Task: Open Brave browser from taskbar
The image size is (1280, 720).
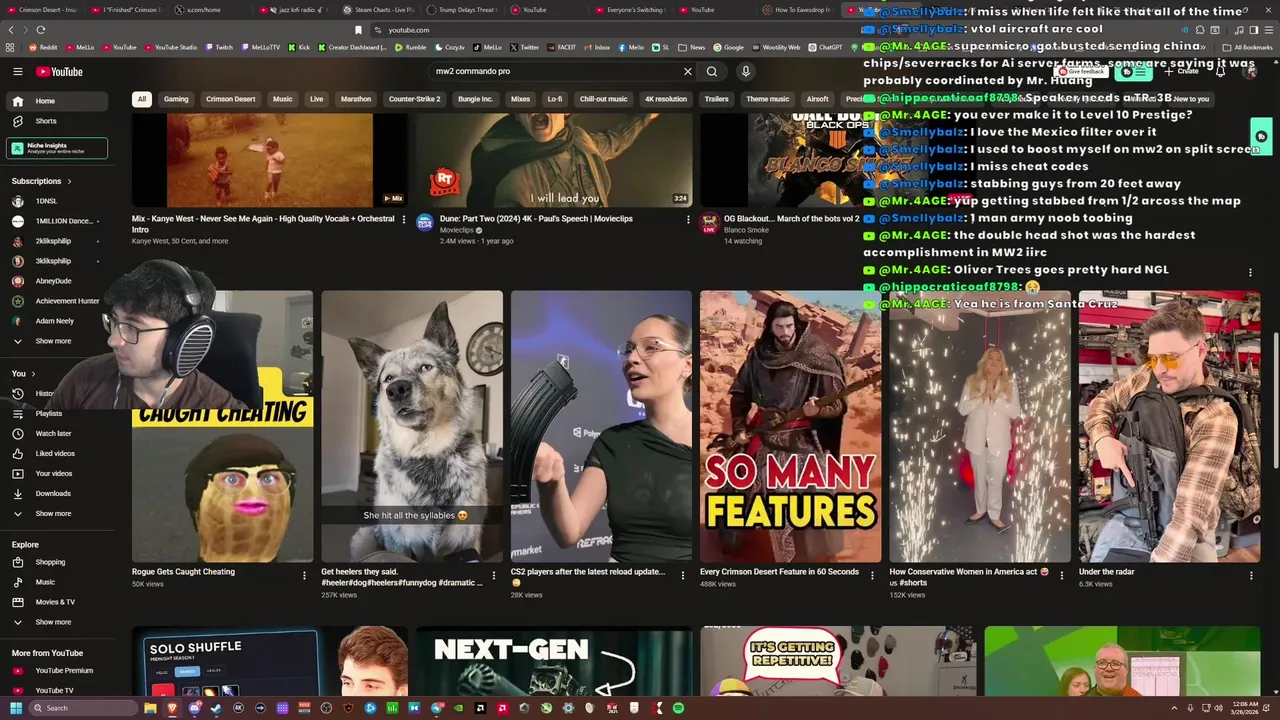Action: [172, 708]
